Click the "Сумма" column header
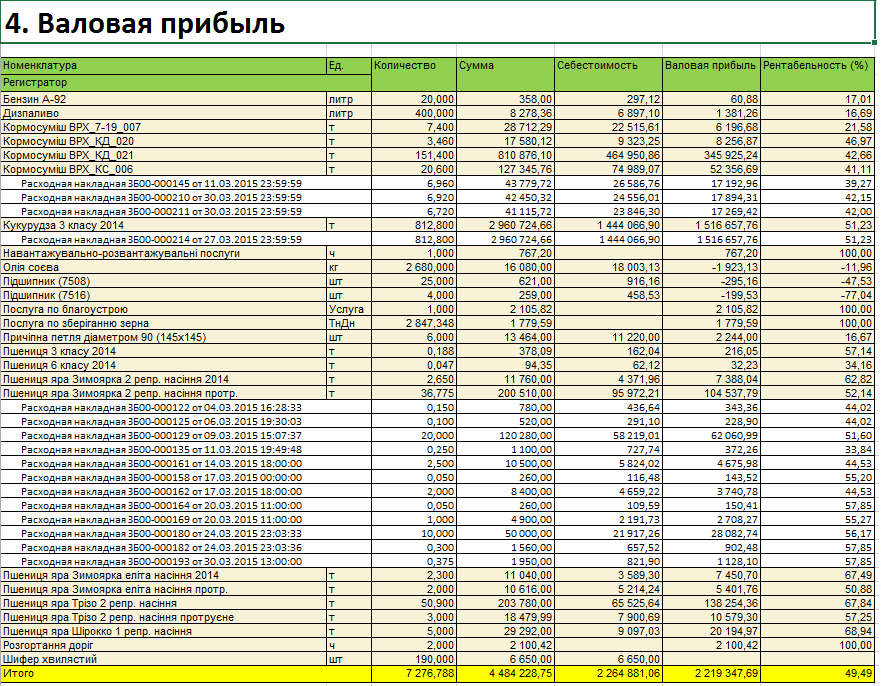The width and height of the screenshot is (881, 686). click(x=476, y=66)
